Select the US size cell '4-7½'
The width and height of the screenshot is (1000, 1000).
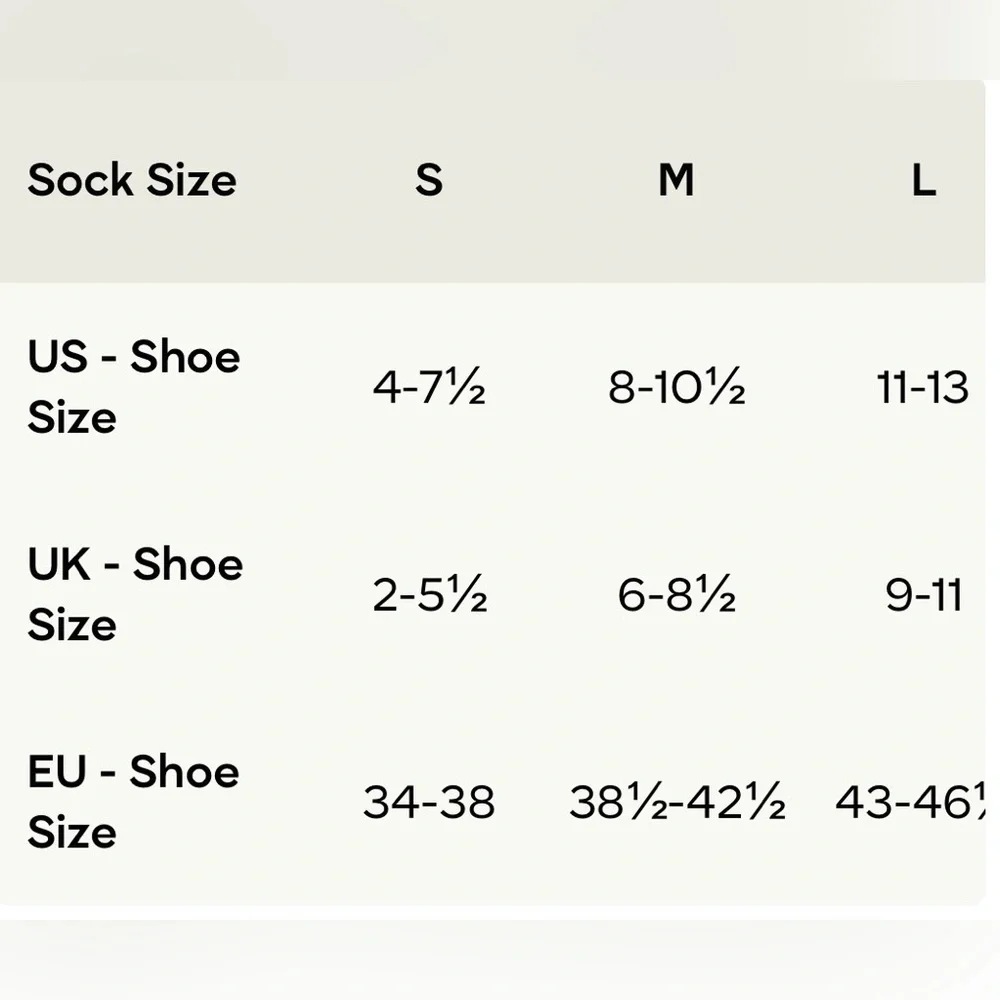[429, 388]
